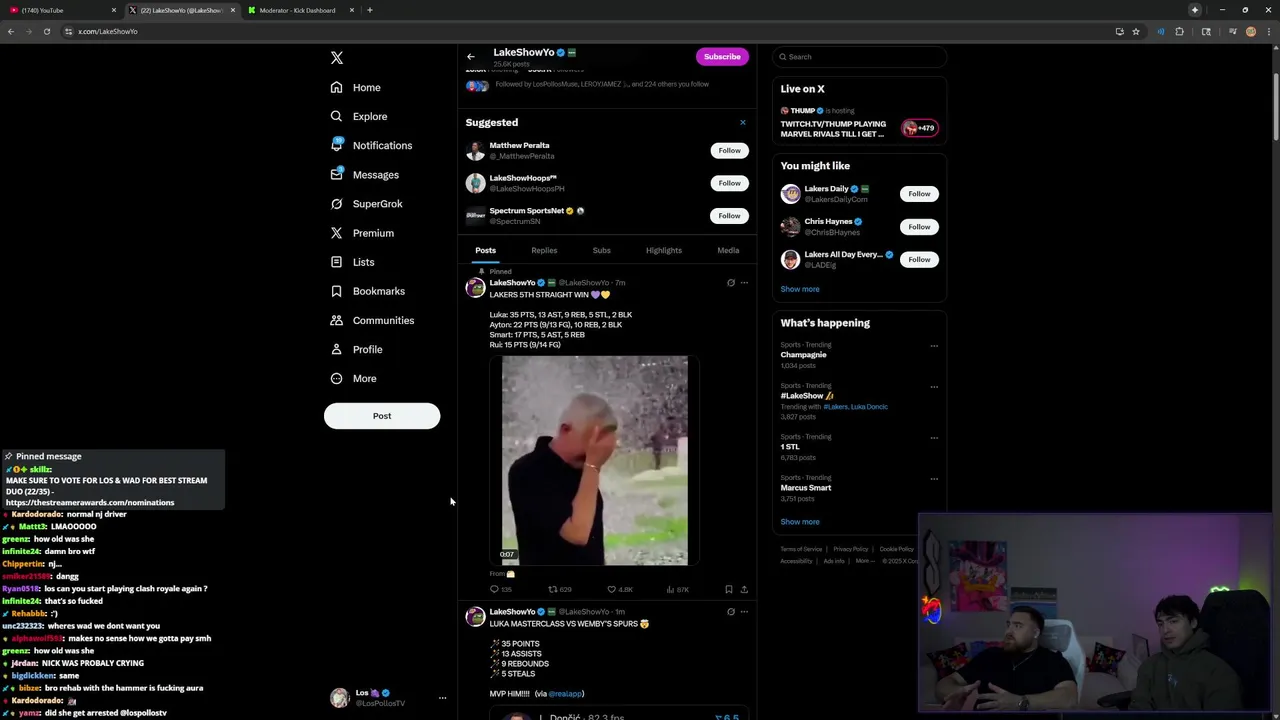Open Explore search icon in sidebar
1280x720 pixels.
[x=336, y=116]
